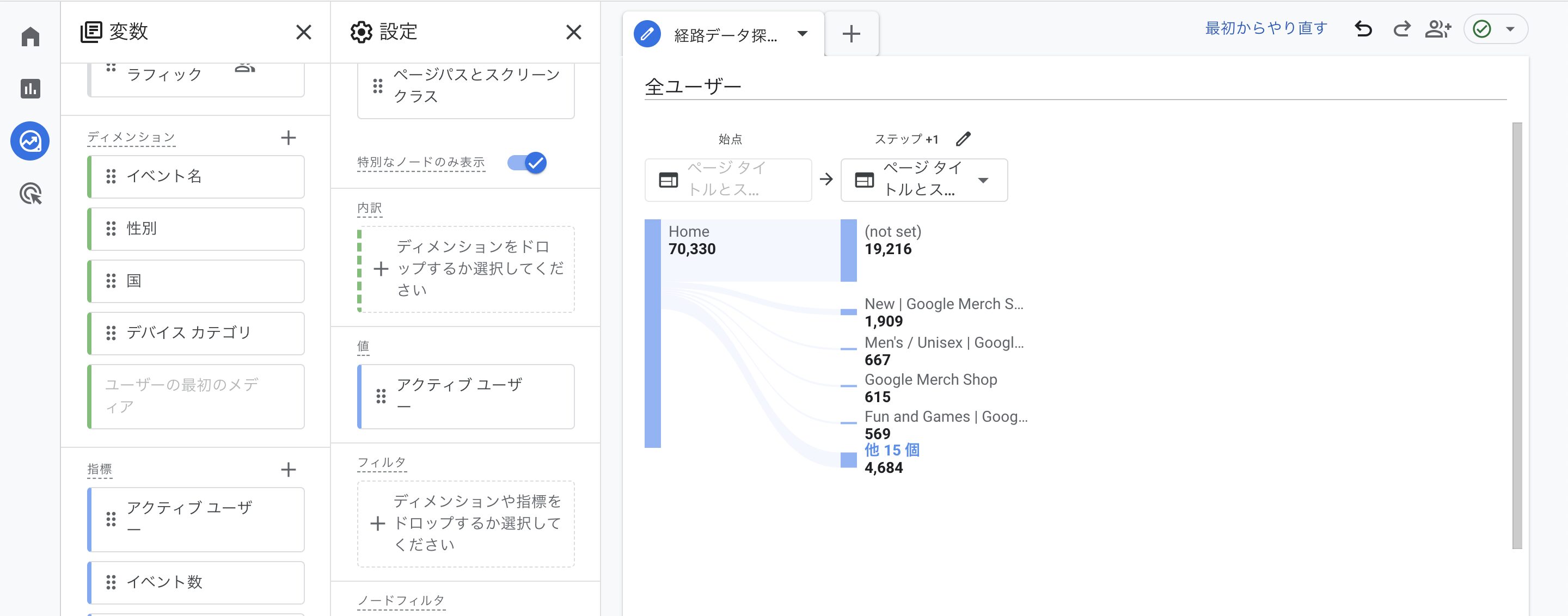Open the data status dropdown arrow

tap(1510, 29)
